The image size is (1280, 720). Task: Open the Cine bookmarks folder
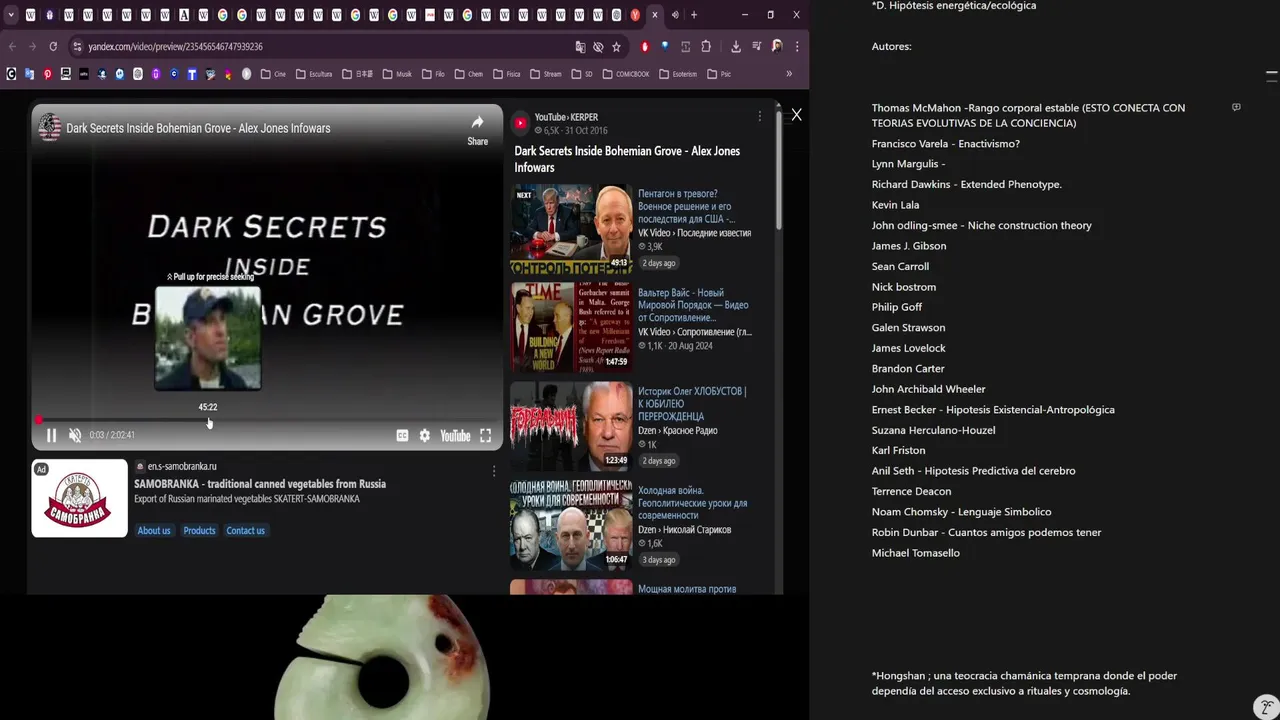pos(273,74)
